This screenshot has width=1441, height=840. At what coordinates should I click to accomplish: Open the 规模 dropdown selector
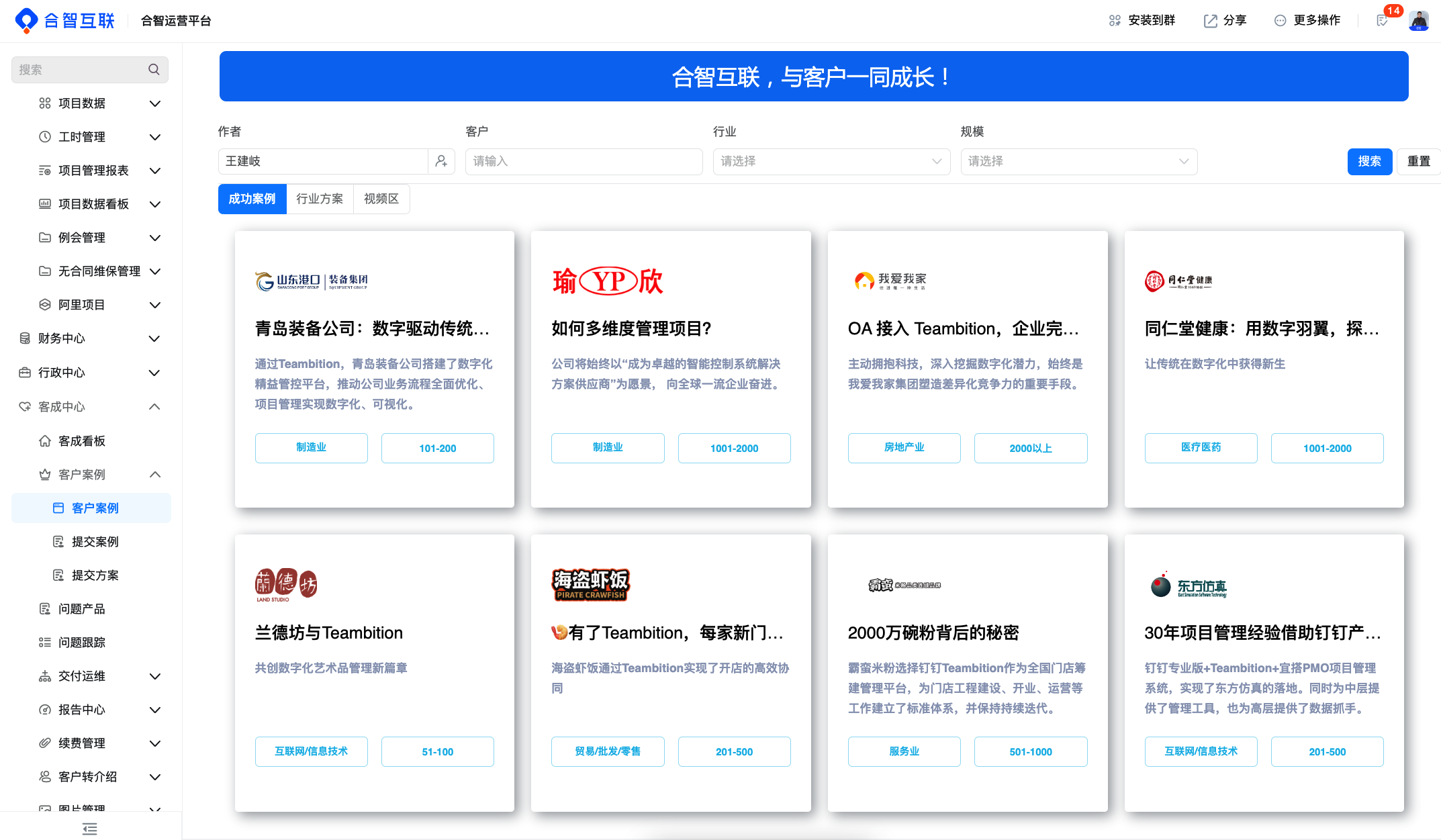(1078, 161)
